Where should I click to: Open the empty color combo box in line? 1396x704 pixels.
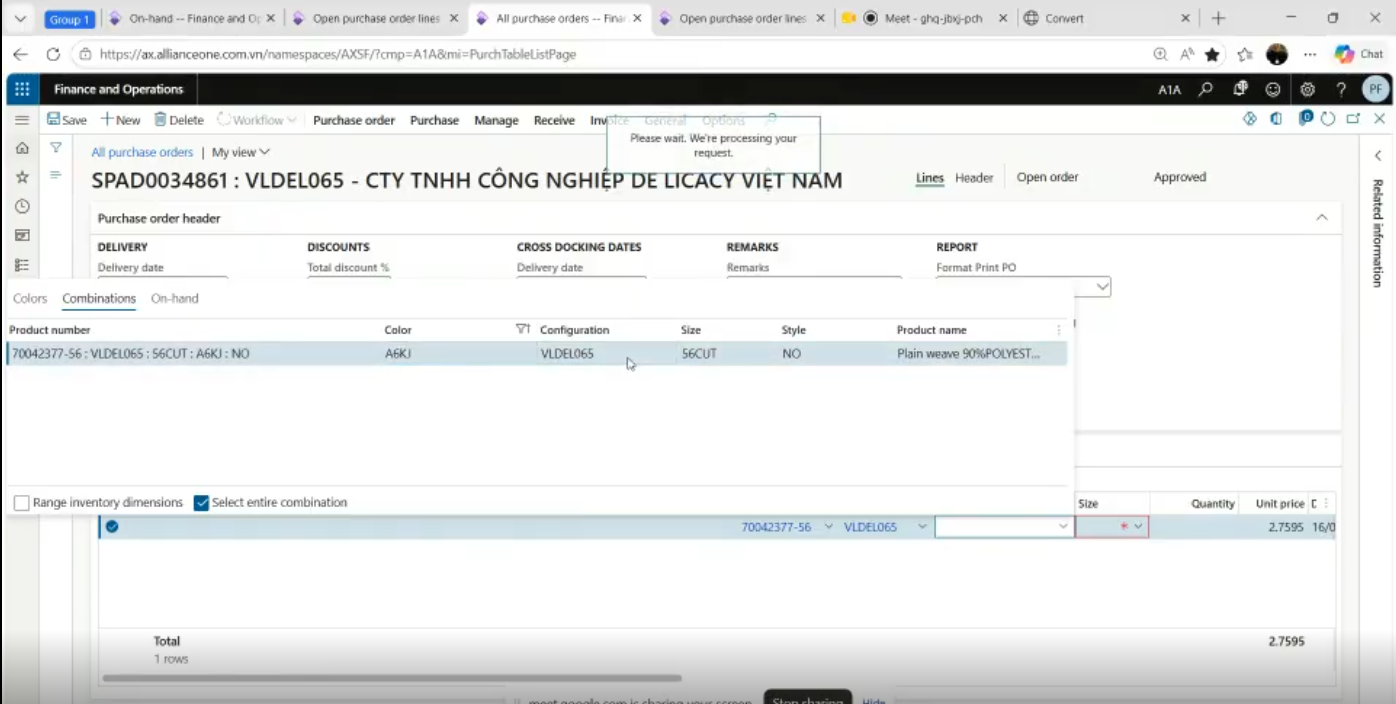pyautogui.click(x=1004, y=527)
